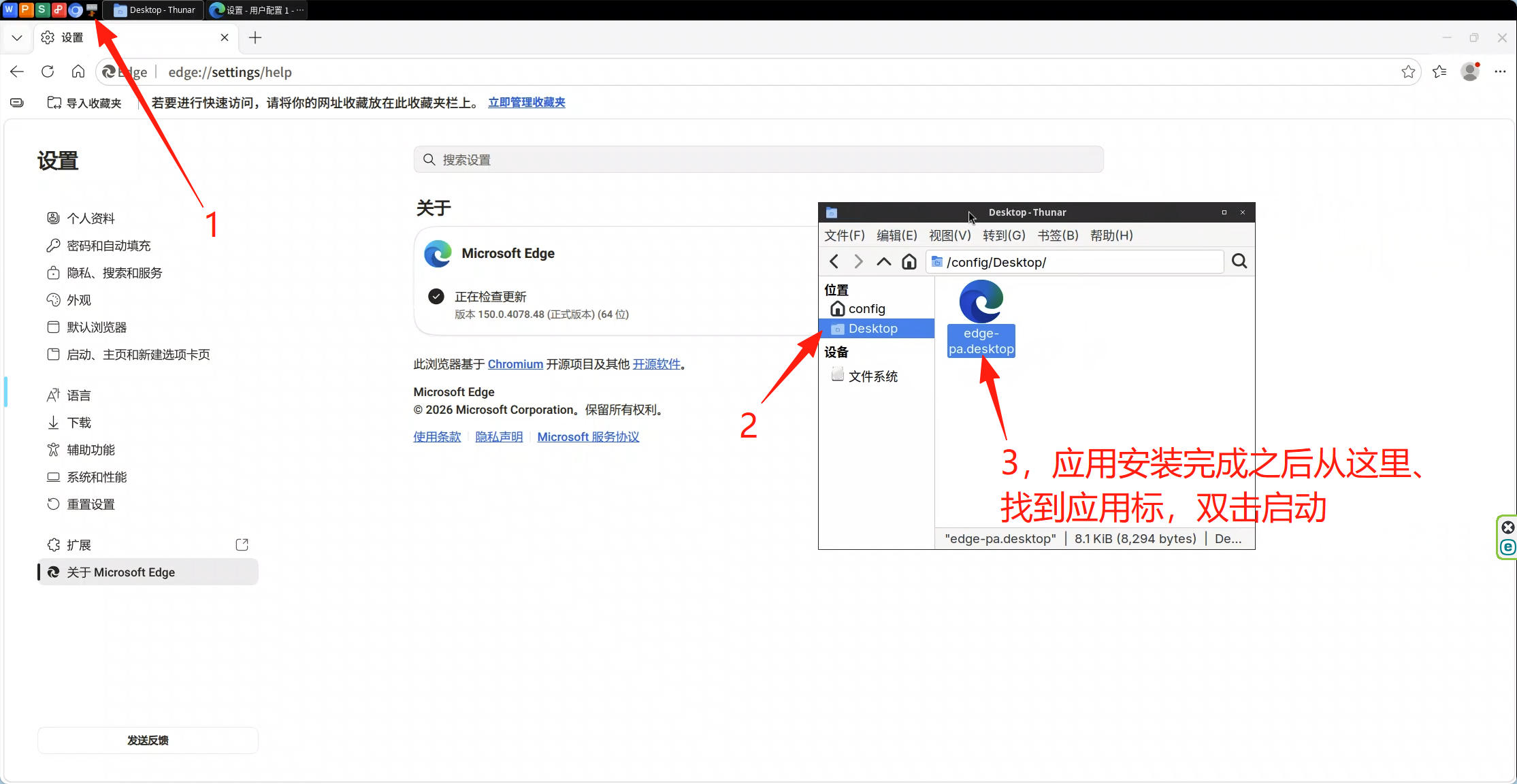Add page to favorites star icon
The height and width of the screenshot is (784, 1517).
coord(1408,71)
